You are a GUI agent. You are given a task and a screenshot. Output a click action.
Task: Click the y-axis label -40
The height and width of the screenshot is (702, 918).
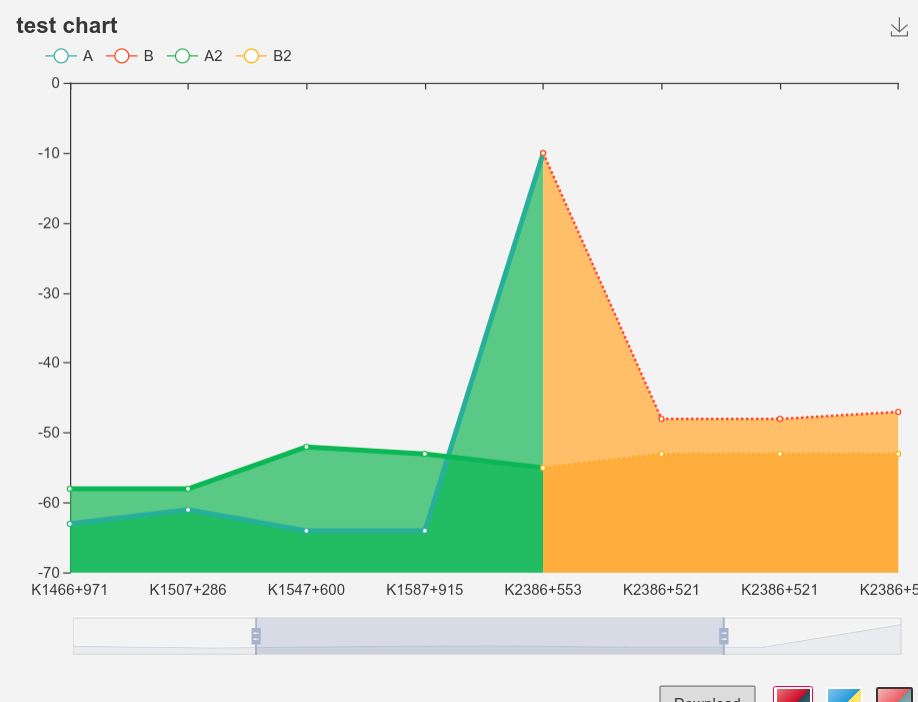tap(49, 363)
